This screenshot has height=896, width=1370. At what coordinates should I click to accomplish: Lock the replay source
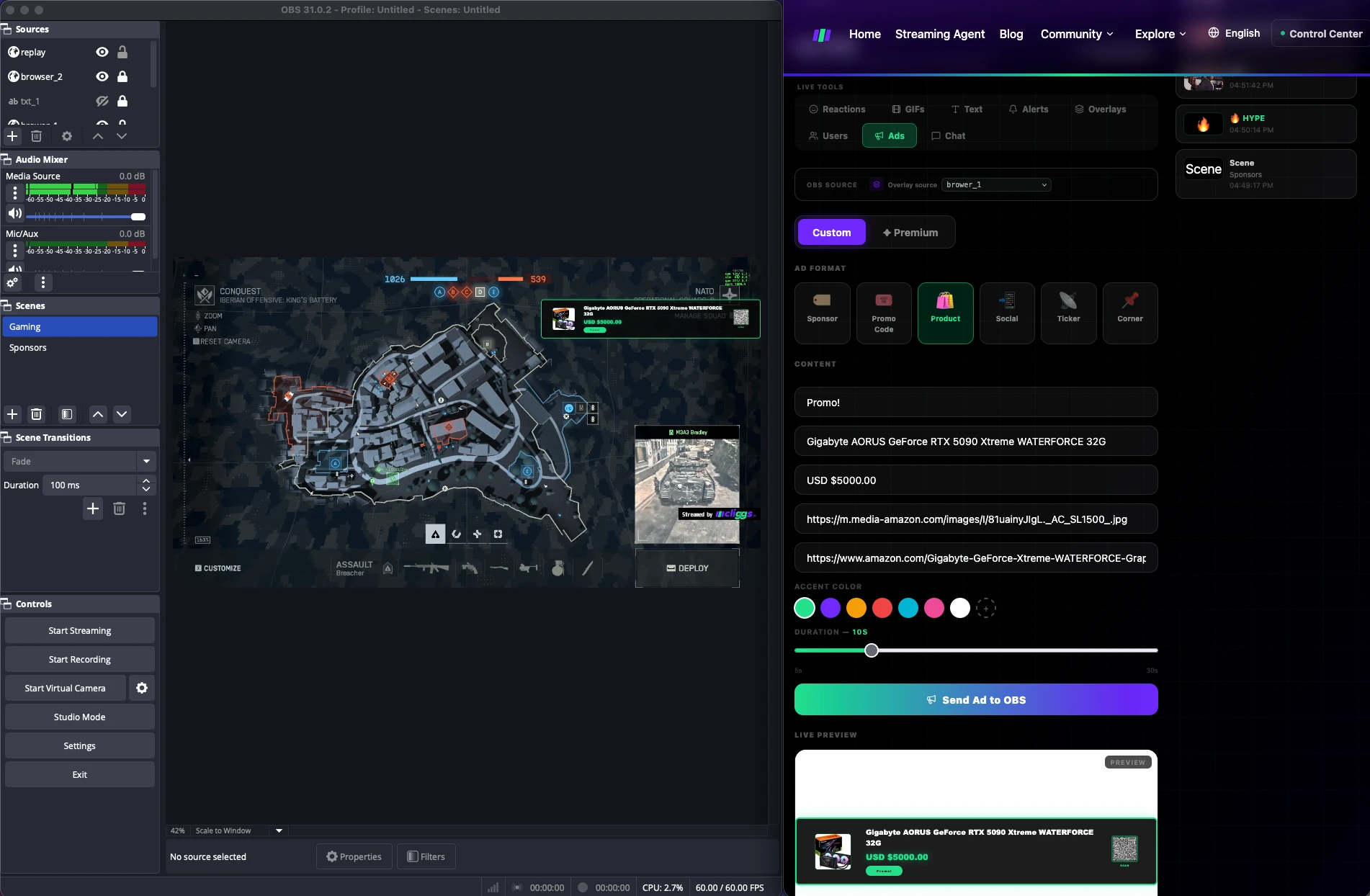(122, 52)
